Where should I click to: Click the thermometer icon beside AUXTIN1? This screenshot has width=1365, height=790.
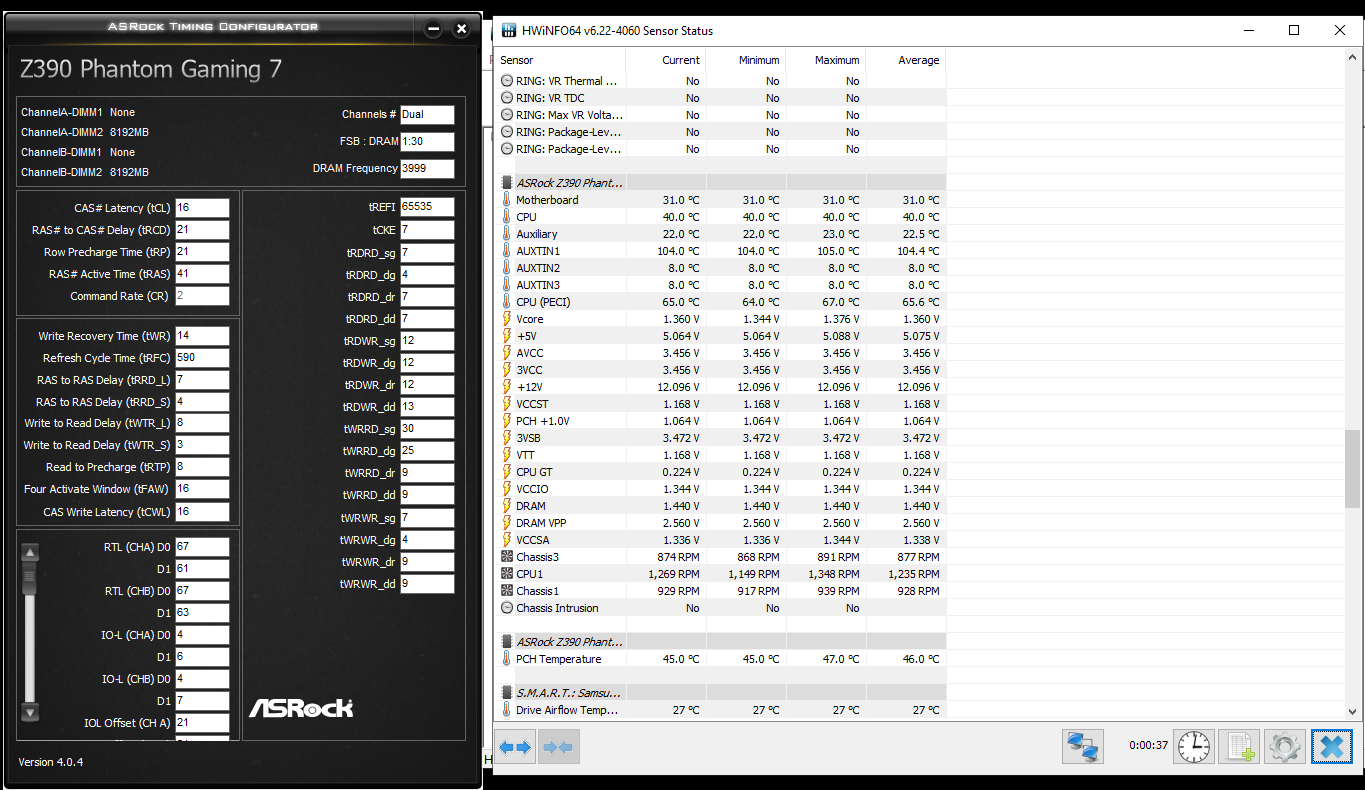click(507, 251)
